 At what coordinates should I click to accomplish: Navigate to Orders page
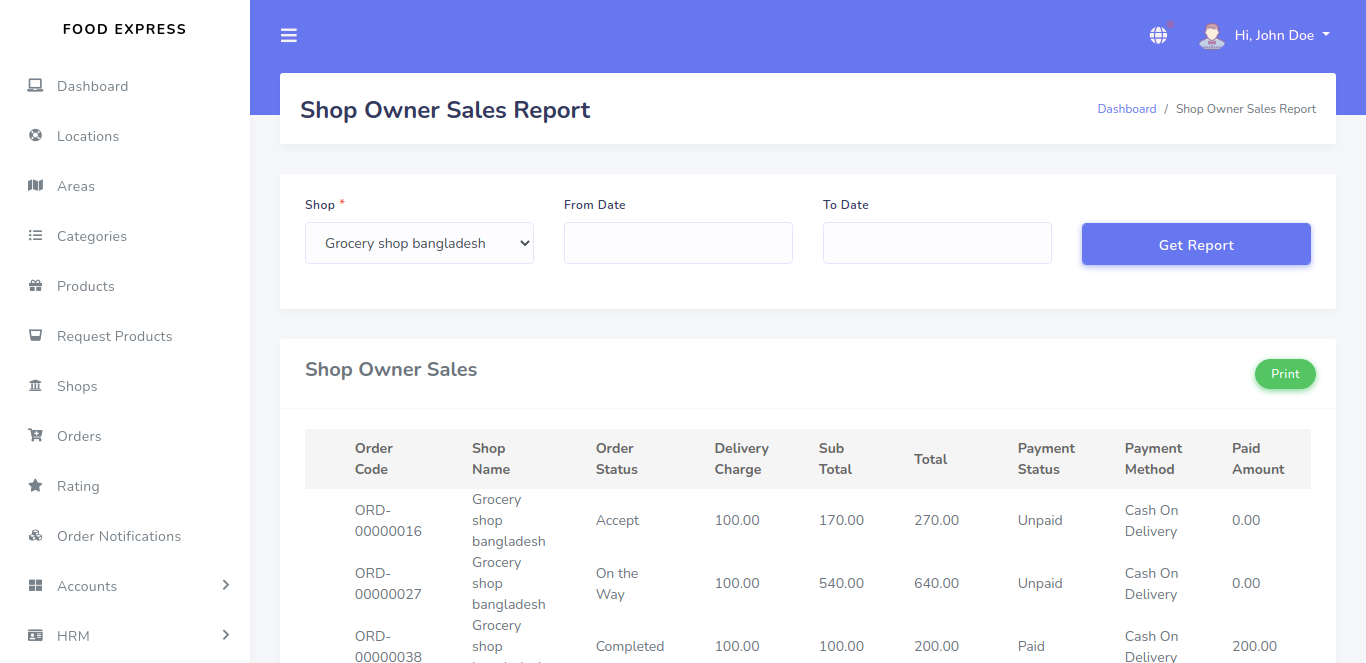tap(125, 436)
